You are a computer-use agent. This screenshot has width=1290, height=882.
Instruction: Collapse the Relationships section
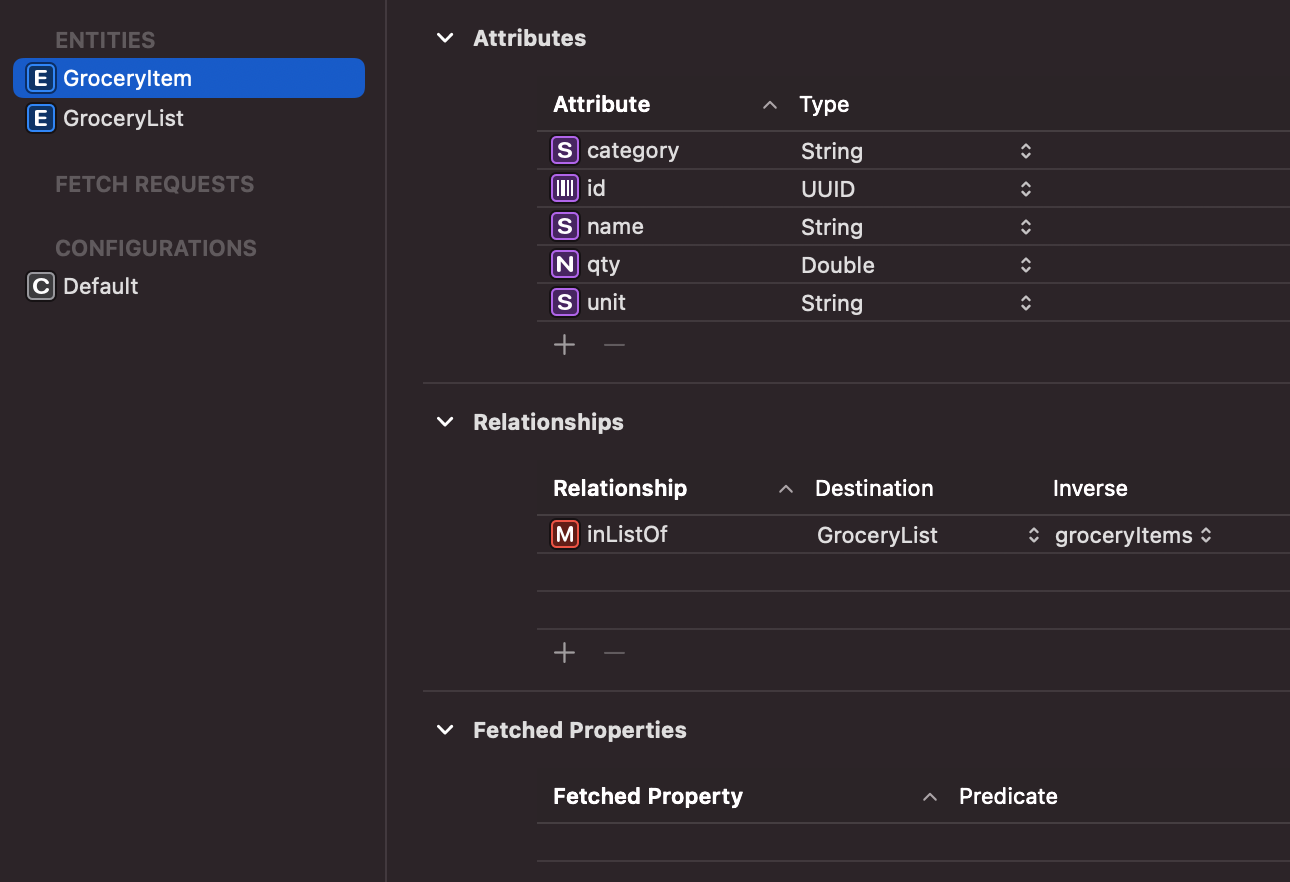tap(445, 422)
